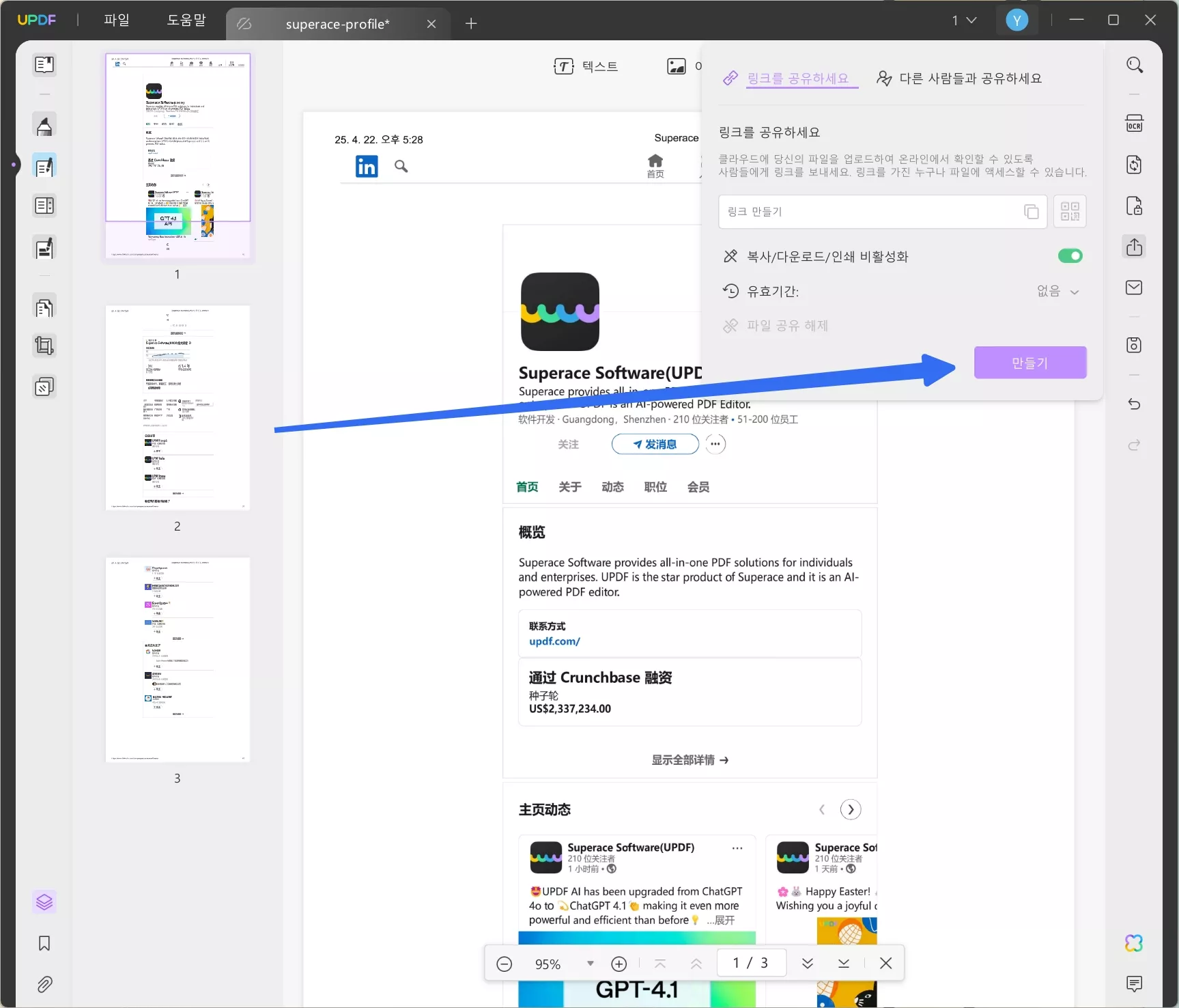Select page 1 thumbnail
This screenshot has width=1179, height=1008.
[178, 156]
